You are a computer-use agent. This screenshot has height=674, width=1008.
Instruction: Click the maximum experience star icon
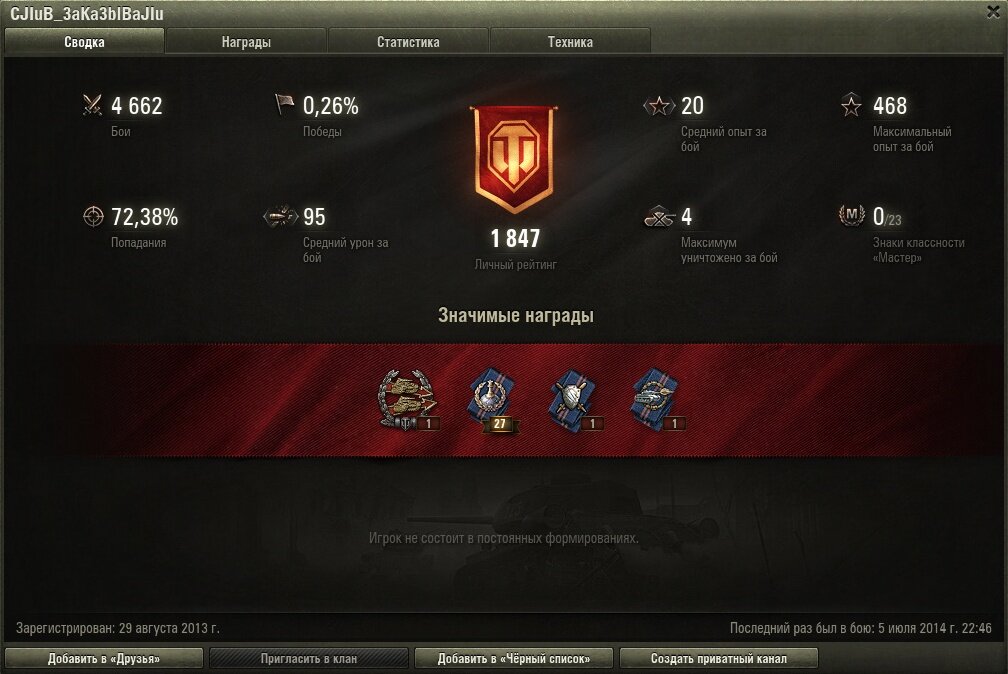point(851,105)
